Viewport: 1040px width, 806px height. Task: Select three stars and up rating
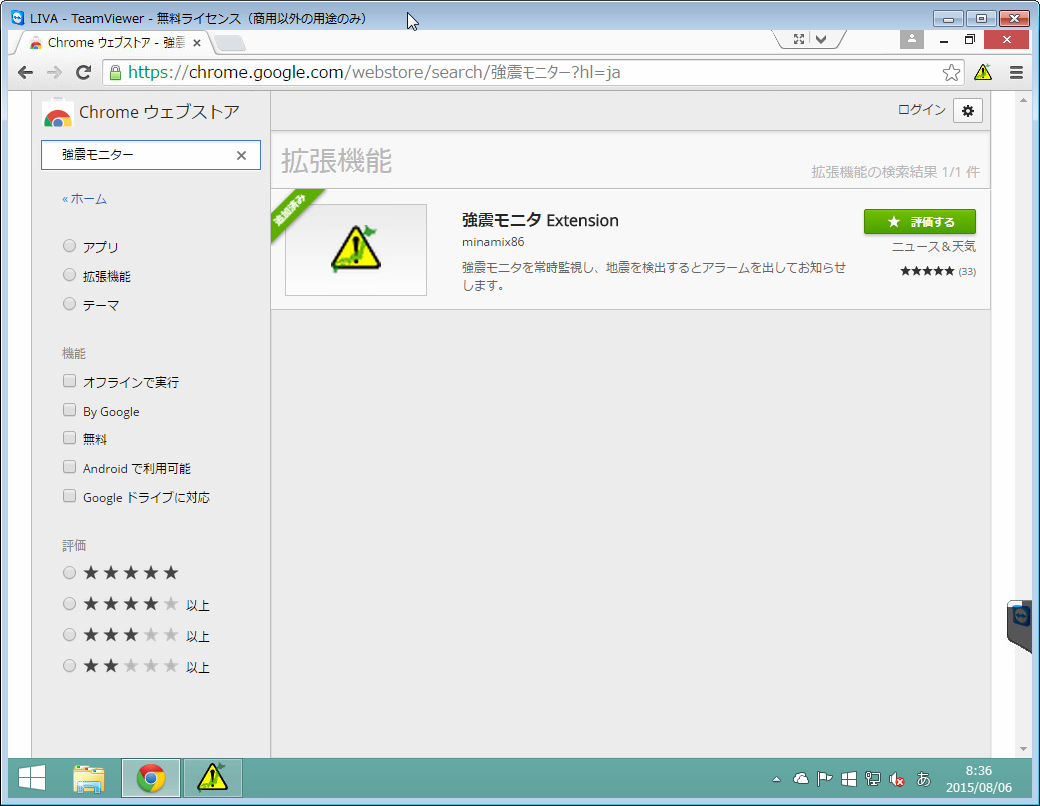click(69, 635)
